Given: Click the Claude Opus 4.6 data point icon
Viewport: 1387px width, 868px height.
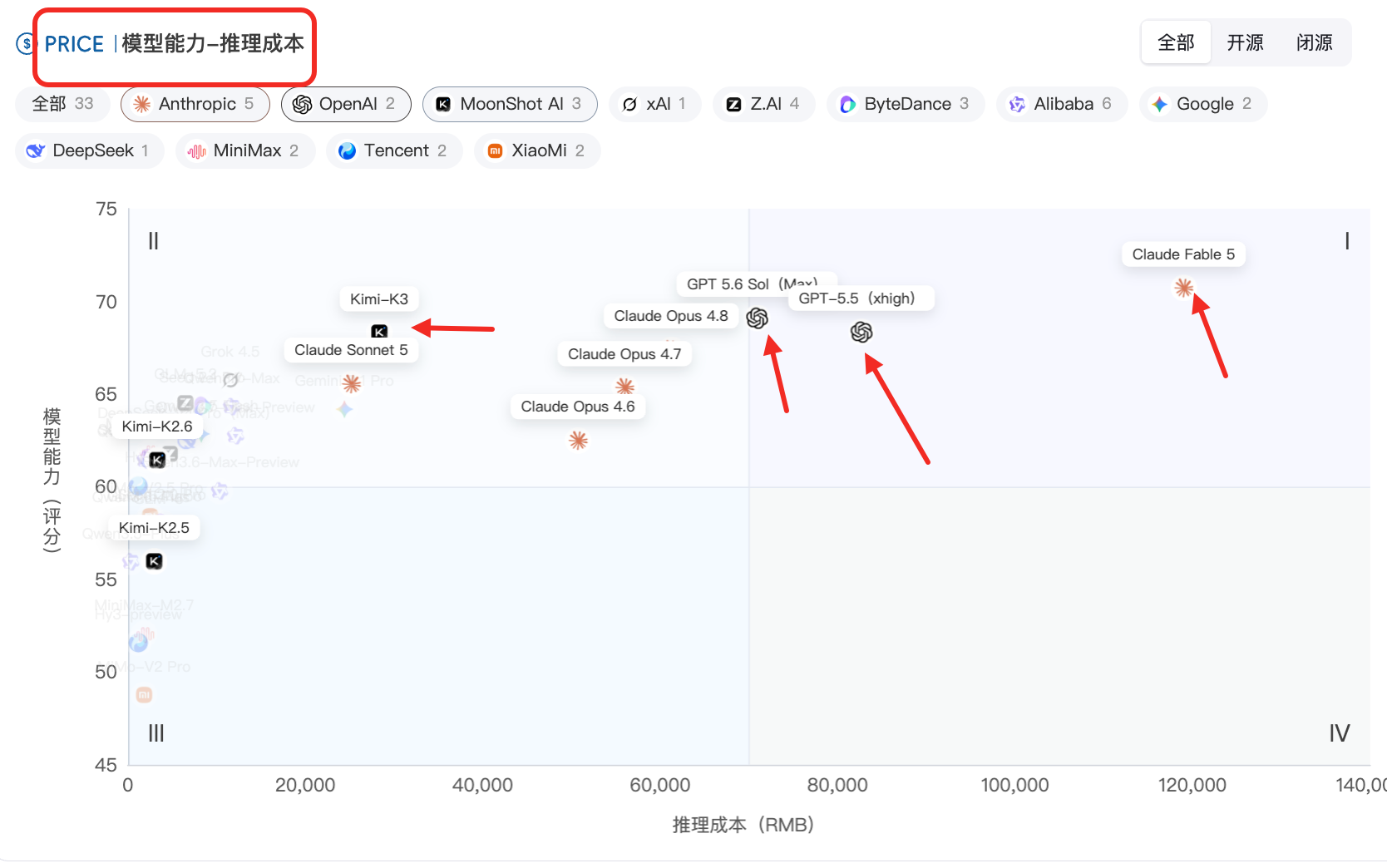Looking at the screenshot, I should coord(578,440).
